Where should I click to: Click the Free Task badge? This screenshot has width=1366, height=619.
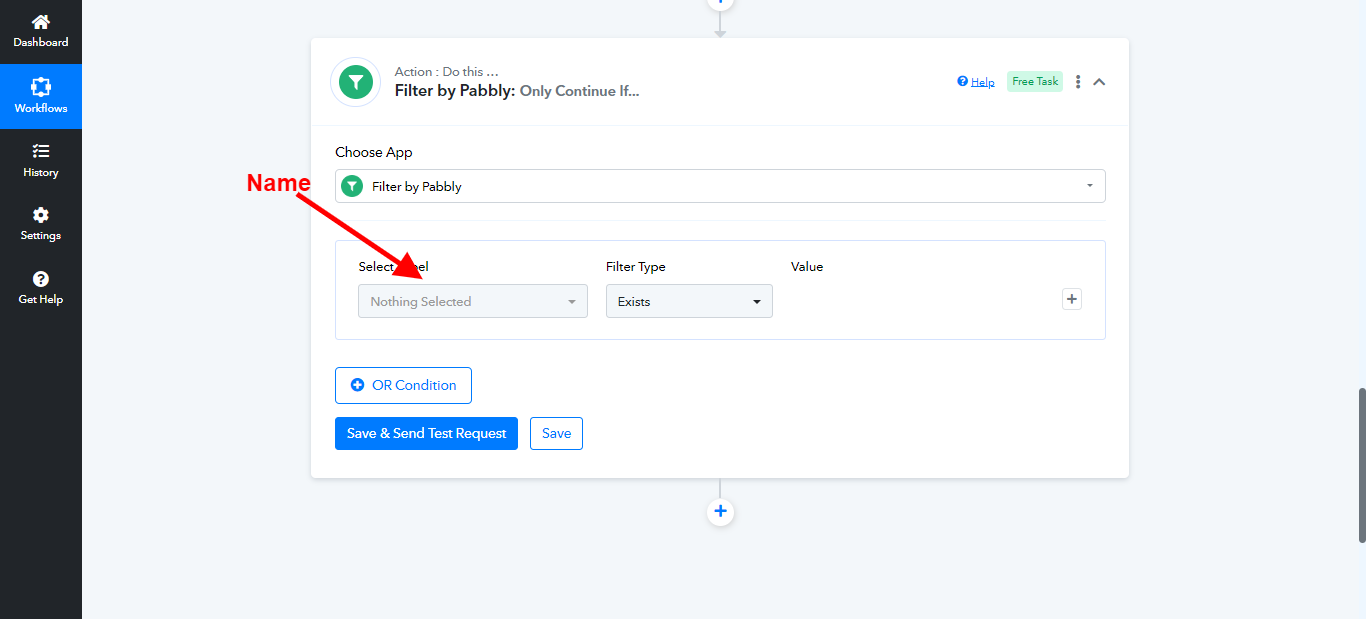[x=1034, y=82]
